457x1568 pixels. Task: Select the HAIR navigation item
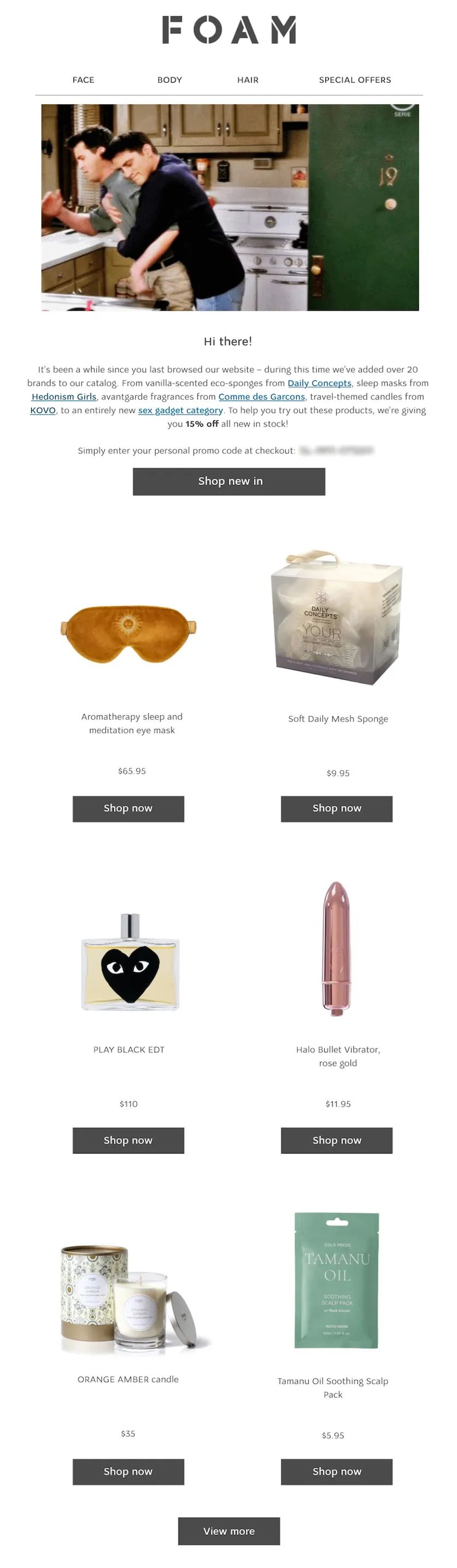(x=248, y=80)
